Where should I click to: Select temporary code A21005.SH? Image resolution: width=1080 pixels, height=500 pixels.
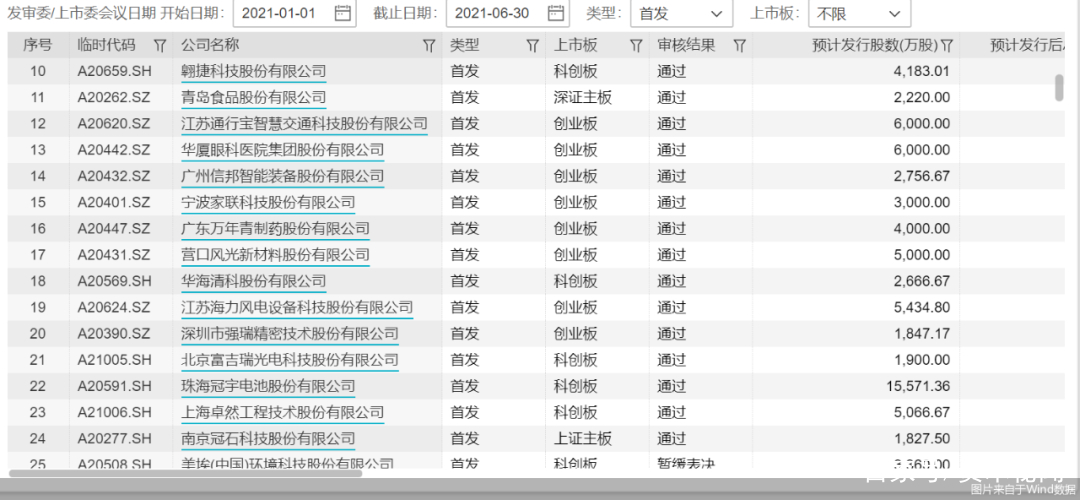tap(114, 360)
